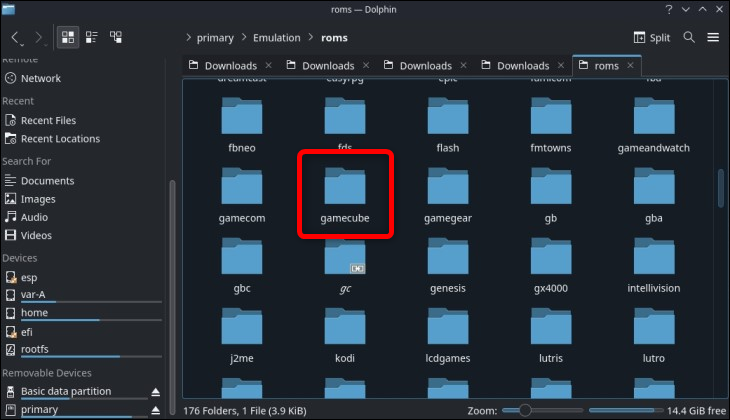730x420 pixels.
Task: Select the fbneo folder
Action: [242, 125]
